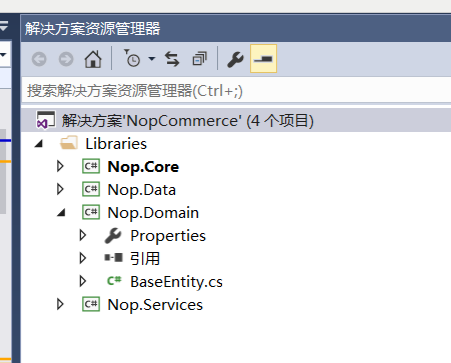Select the 引用 tree item
Screen dimensions: 451x363
(145, 259)
